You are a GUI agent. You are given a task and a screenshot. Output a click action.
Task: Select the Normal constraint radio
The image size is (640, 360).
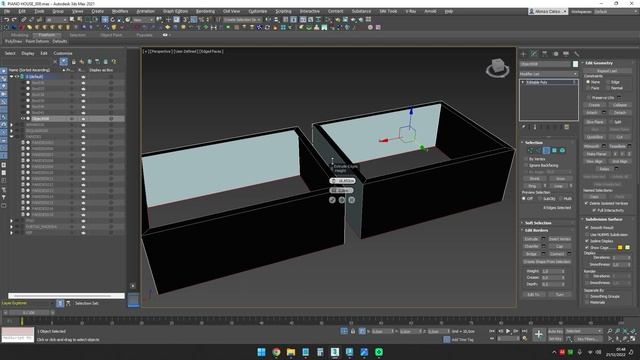[x=608, y=88]
